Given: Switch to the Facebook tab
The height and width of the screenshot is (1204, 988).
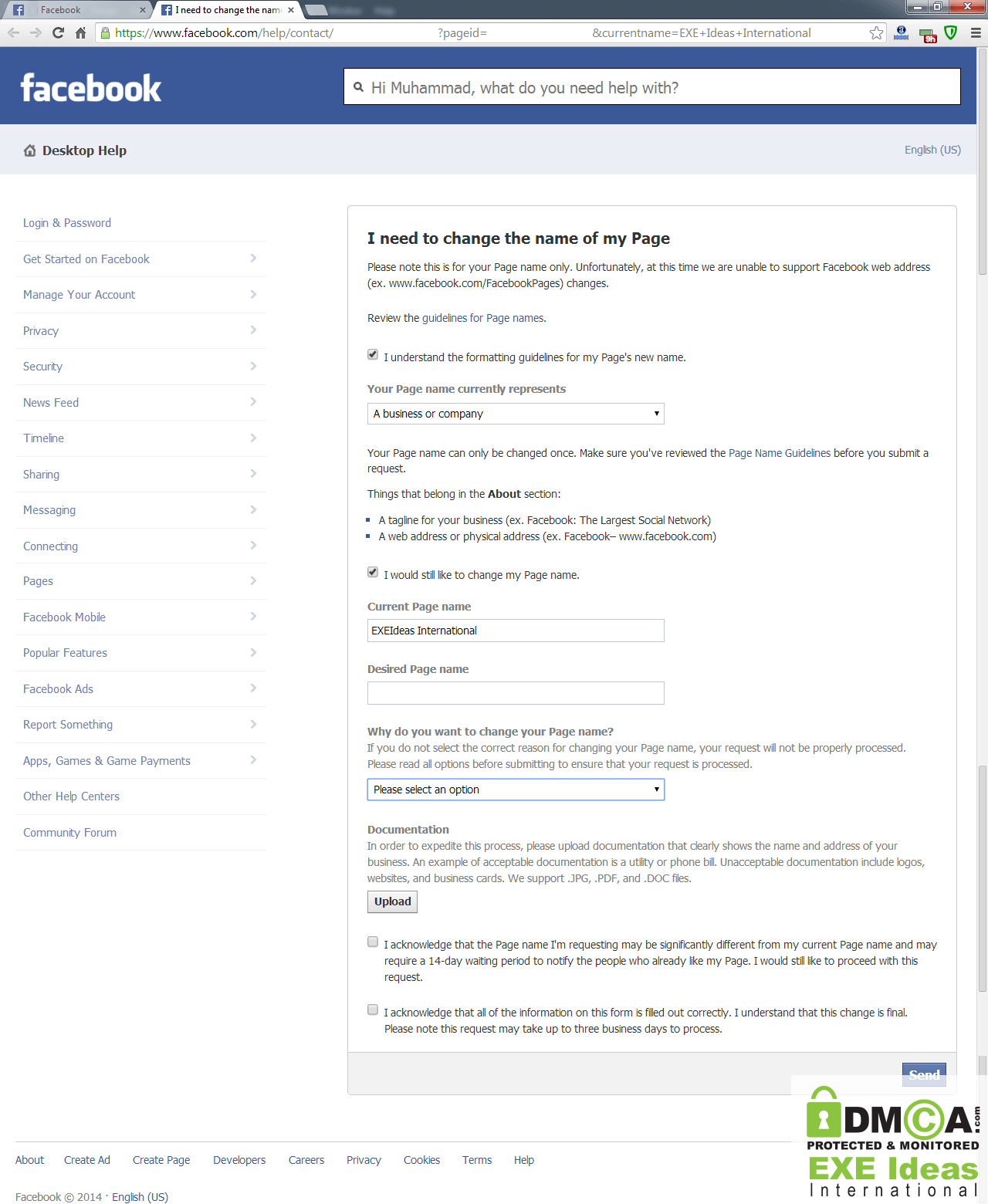Looking at the screenshot, I should pos(77,10).
